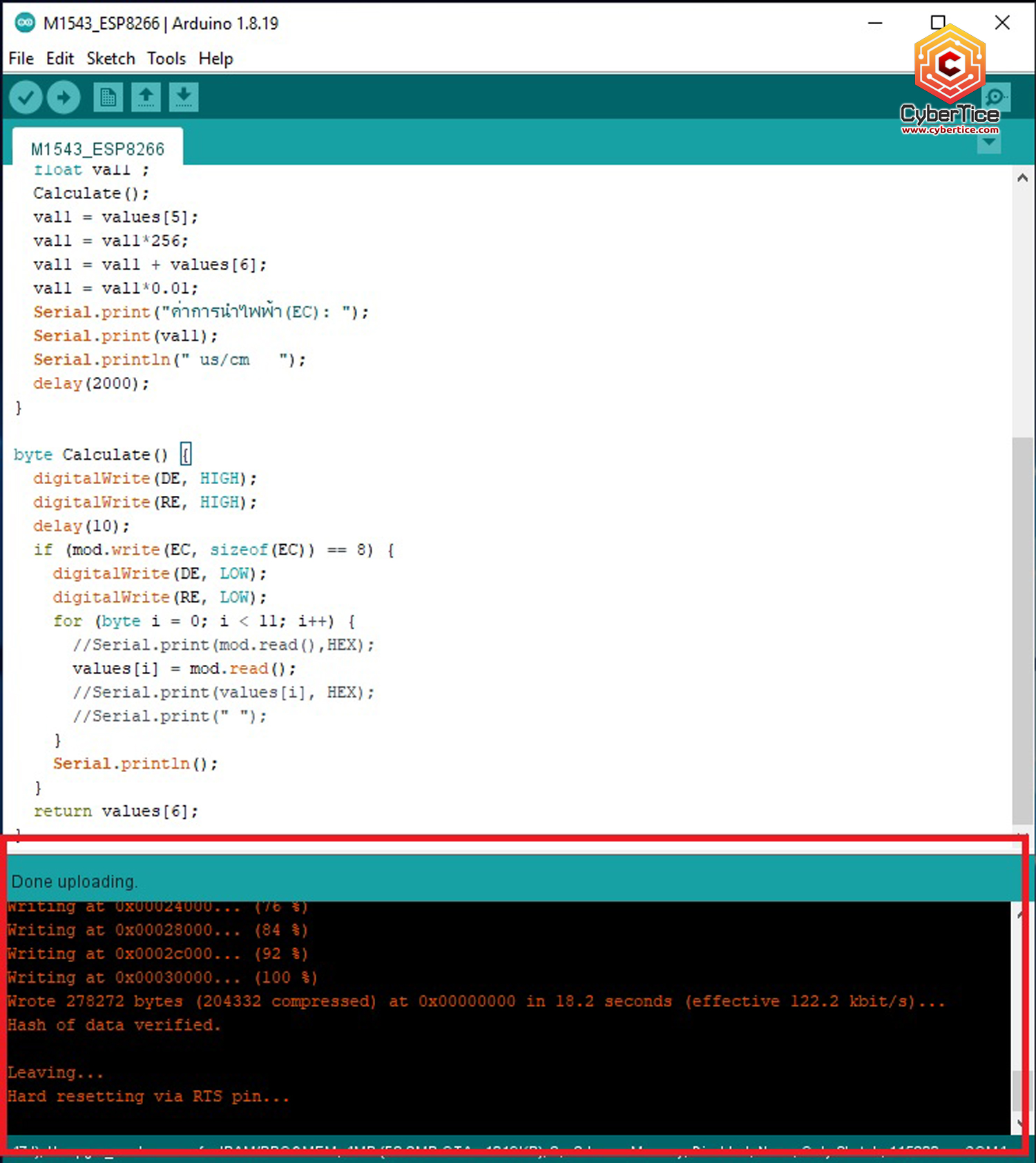This screenshot has height=1163, width=1036.
Task: Click the Arduino logo in title bar
Action: point(25,23)
